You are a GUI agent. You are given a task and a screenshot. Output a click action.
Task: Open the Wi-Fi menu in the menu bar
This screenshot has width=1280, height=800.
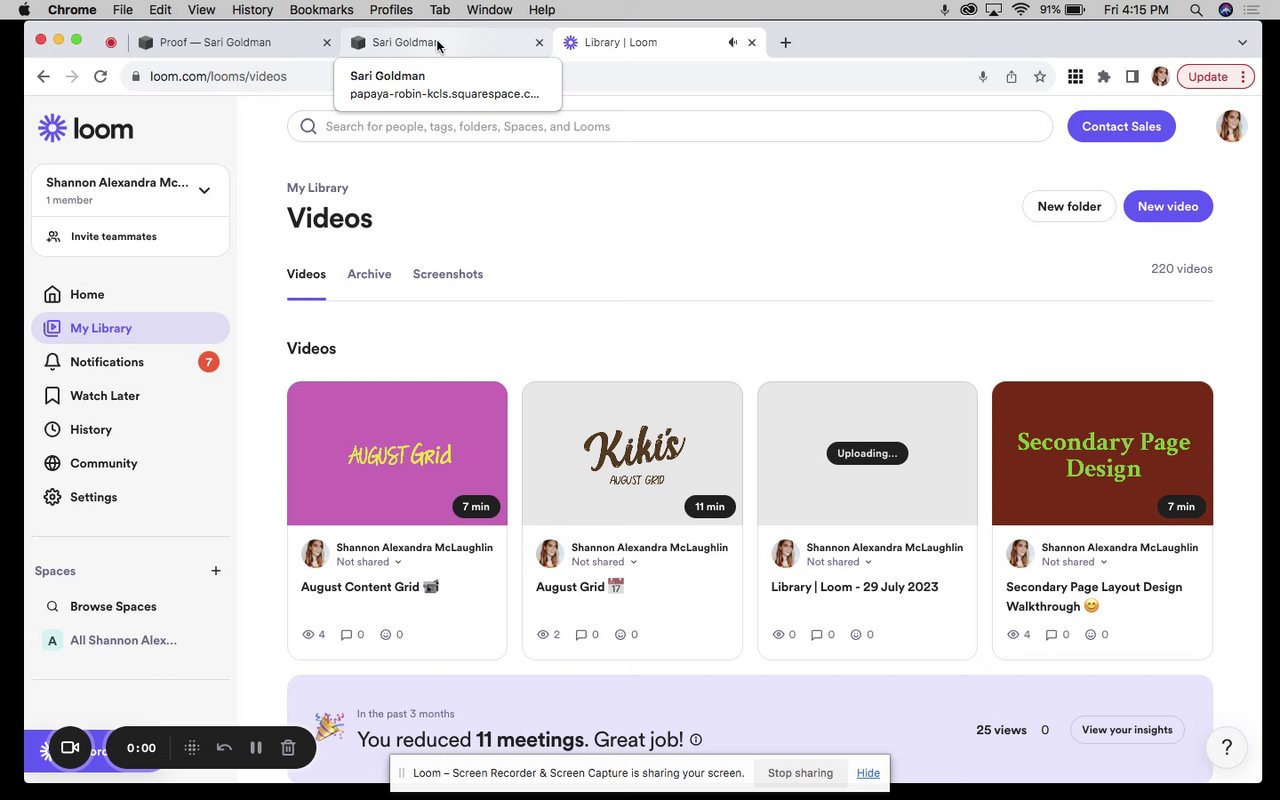(1021, 10)
